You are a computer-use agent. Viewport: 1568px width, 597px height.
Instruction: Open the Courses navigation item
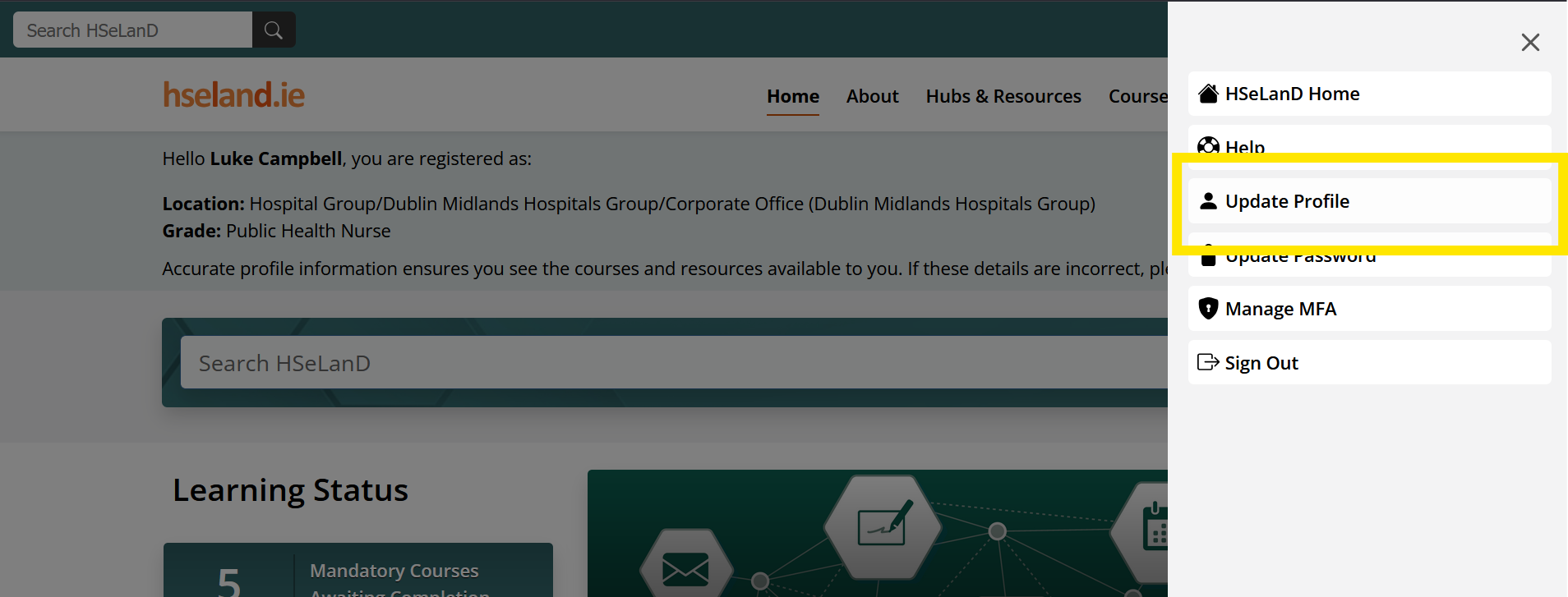click(x=1137, y=96)
